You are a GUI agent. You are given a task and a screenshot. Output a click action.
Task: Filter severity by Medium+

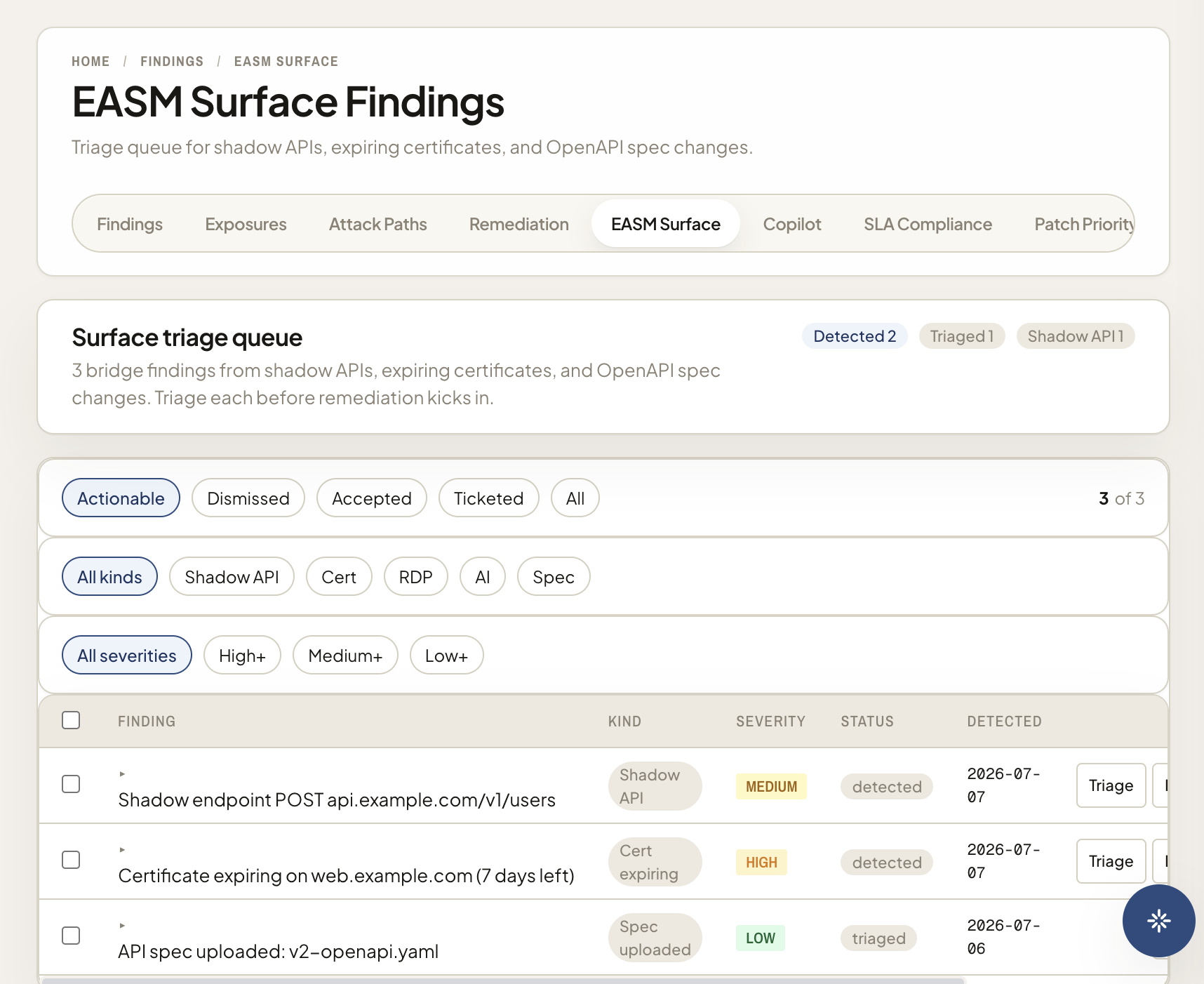(345, 655)
